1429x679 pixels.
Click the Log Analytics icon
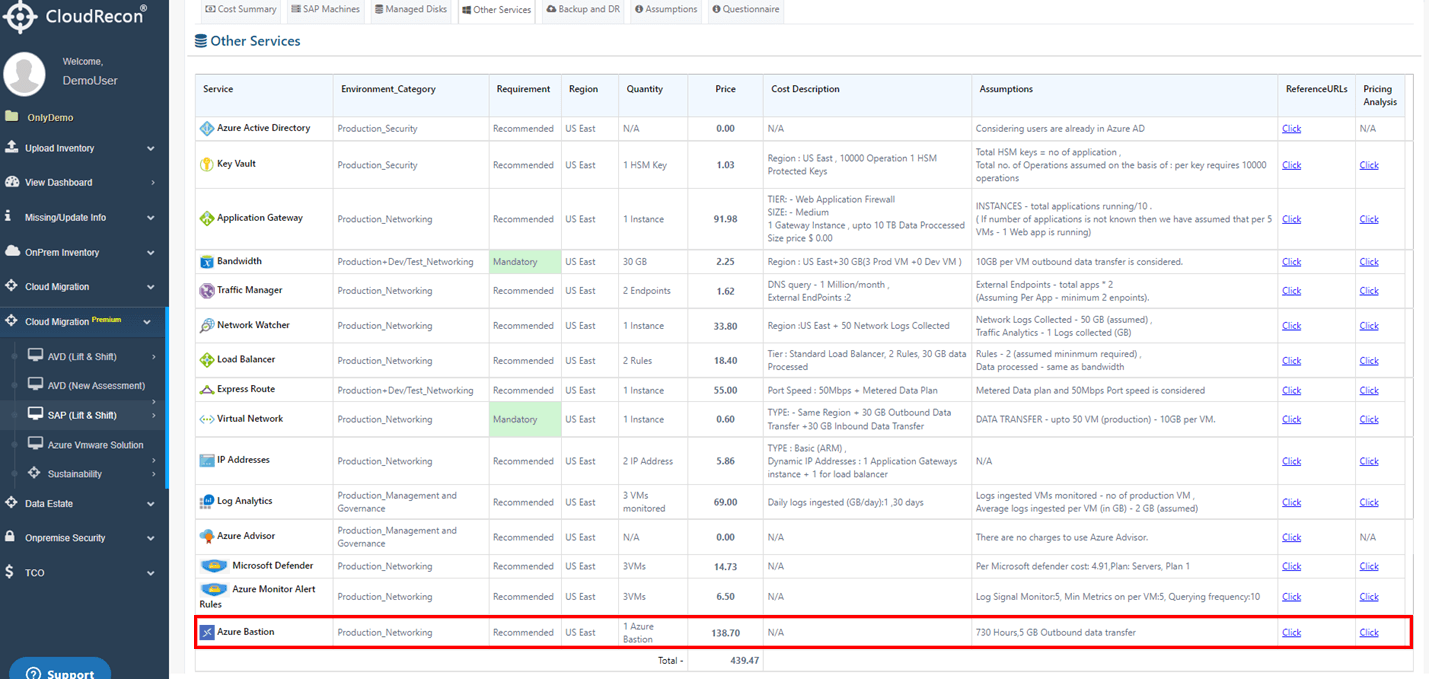point(207,501)
